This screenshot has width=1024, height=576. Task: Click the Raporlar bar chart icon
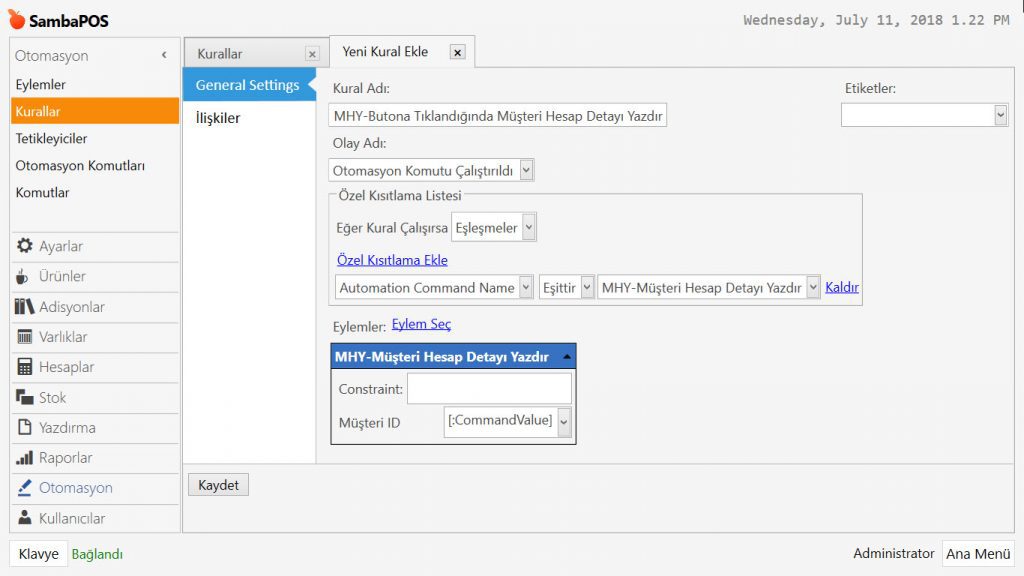[x=25, y=458]
